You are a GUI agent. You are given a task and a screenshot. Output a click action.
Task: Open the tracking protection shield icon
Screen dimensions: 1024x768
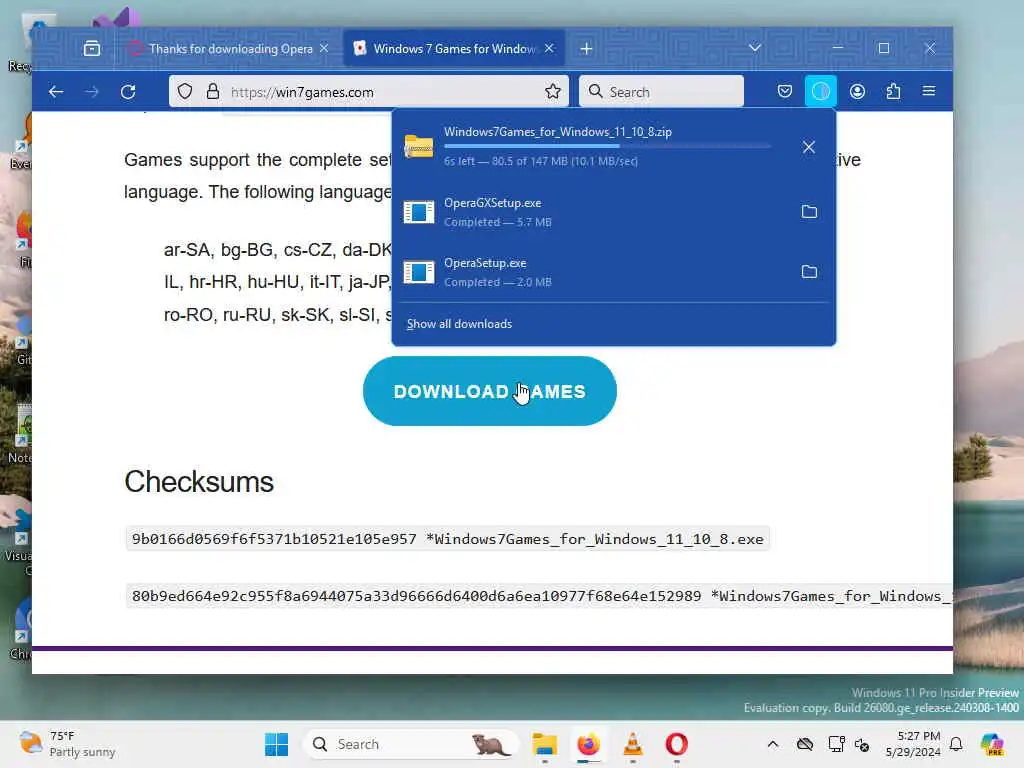click(185, 91)
